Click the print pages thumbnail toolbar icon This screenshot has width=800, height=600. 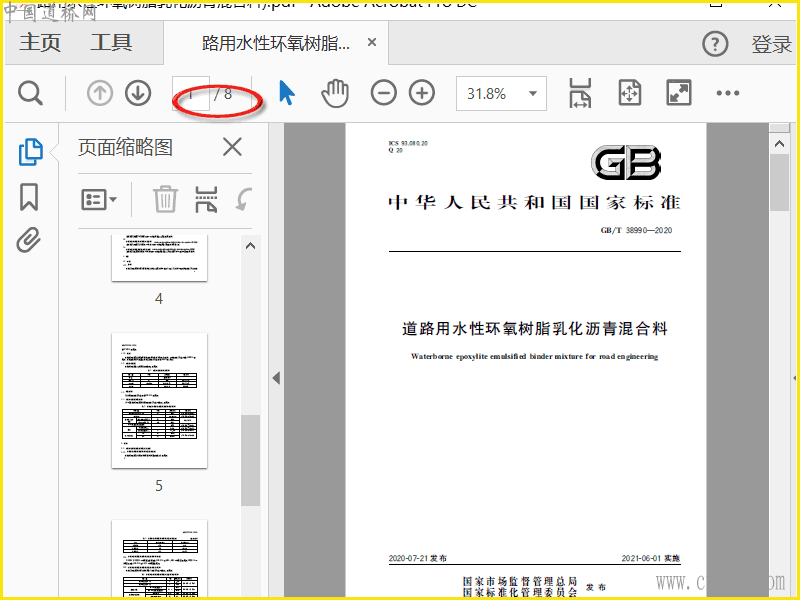click(x=206, y=199)
